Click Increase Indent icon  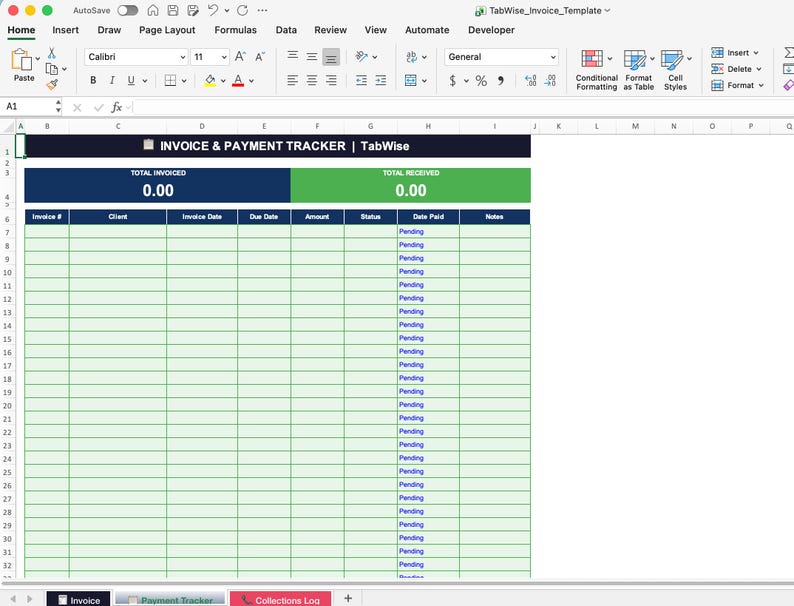(381, 80)
